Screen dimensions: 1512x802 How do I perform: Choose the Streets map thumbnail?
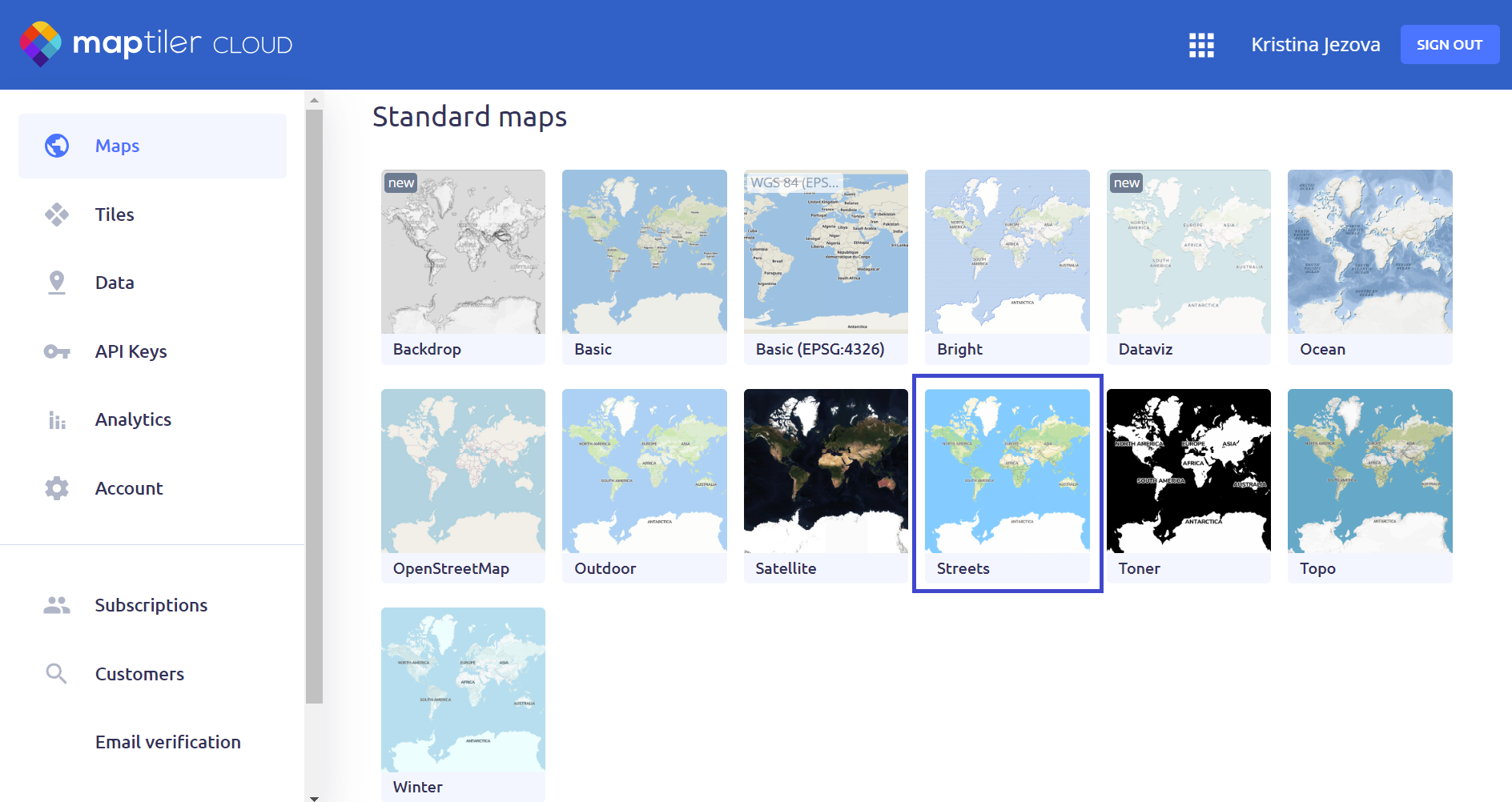(1007, 471)
